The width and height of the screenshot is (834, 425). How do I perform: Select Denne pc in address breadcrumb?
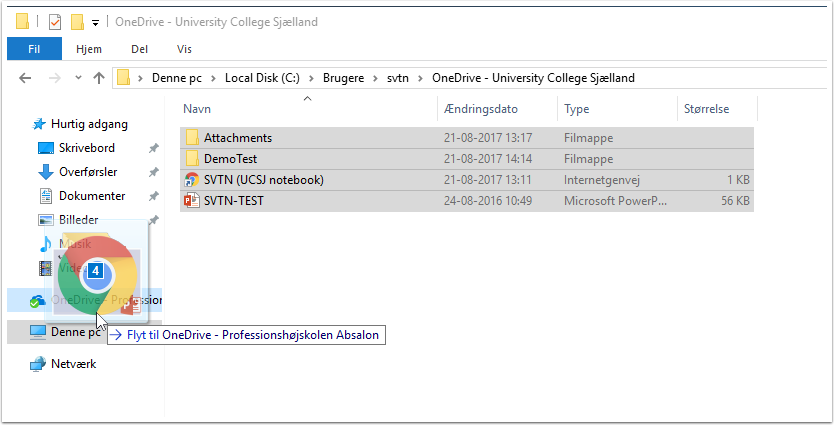coord(177,78)
